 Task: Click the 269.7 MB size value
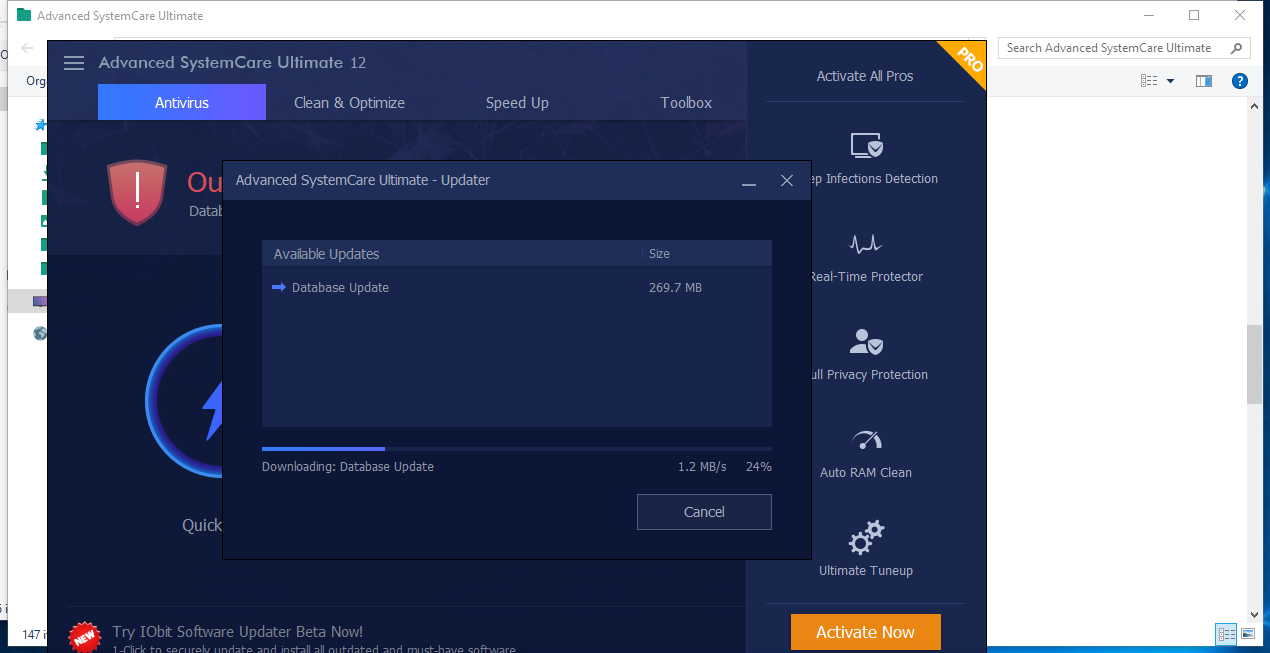[x=676, y=288]
